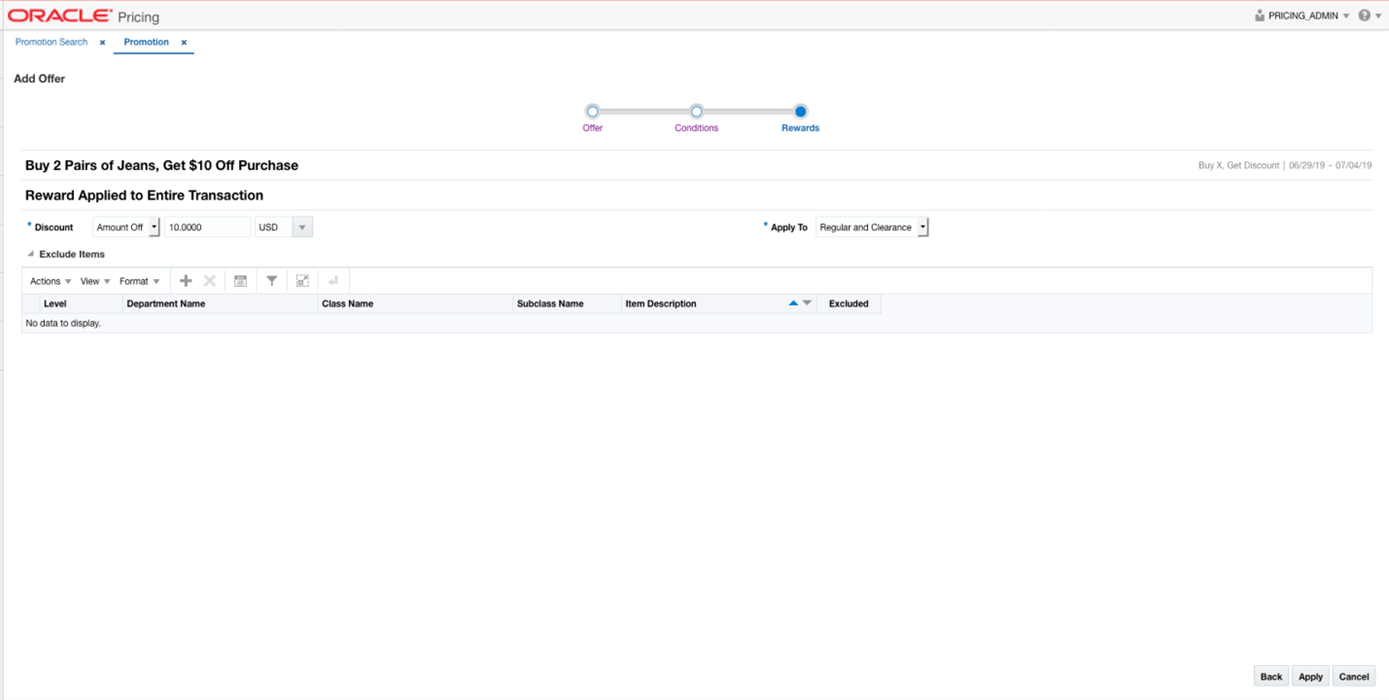1389x700 pixels.
Task: Click the Oracle Pricing logo
Action: click(x=84, y=16)
